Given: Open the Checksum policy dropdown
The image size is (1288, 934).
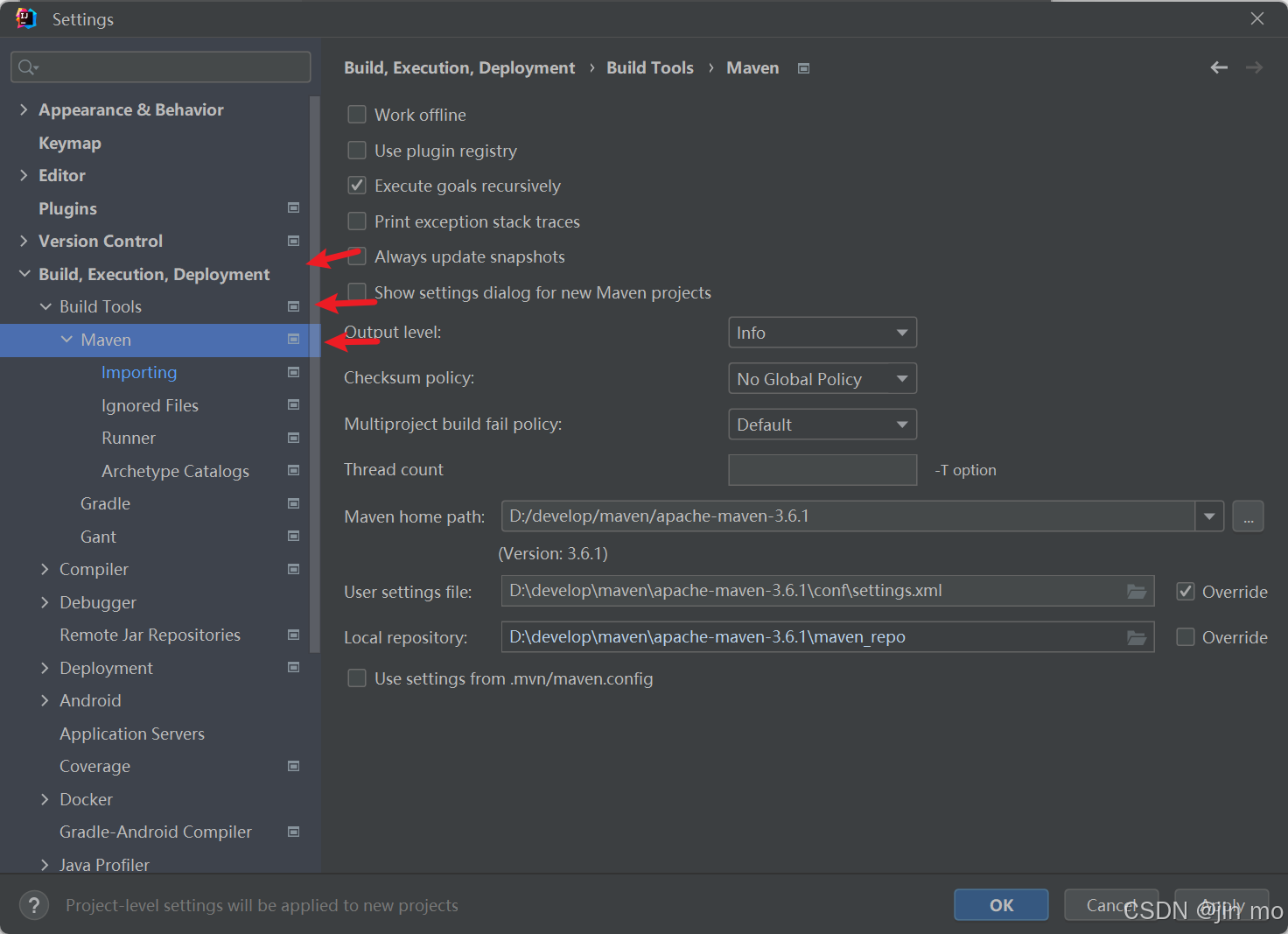Looking at the screenshot, I should tap(822, 379).
